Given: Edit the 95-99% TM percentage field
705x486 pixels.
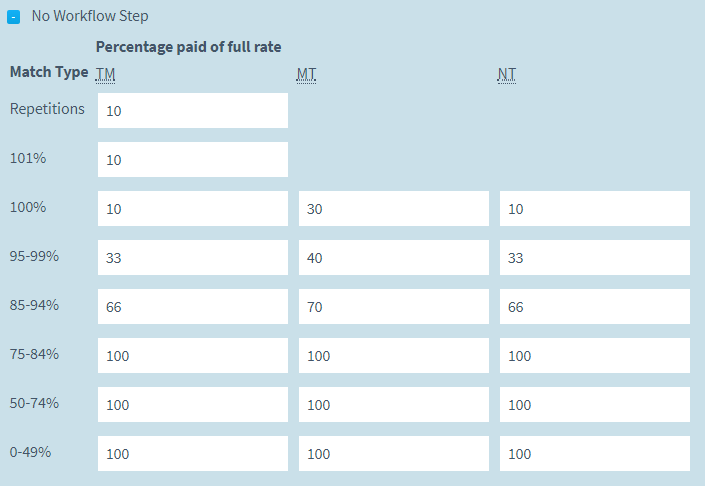Looking at the screenshot, I should 192,258.
